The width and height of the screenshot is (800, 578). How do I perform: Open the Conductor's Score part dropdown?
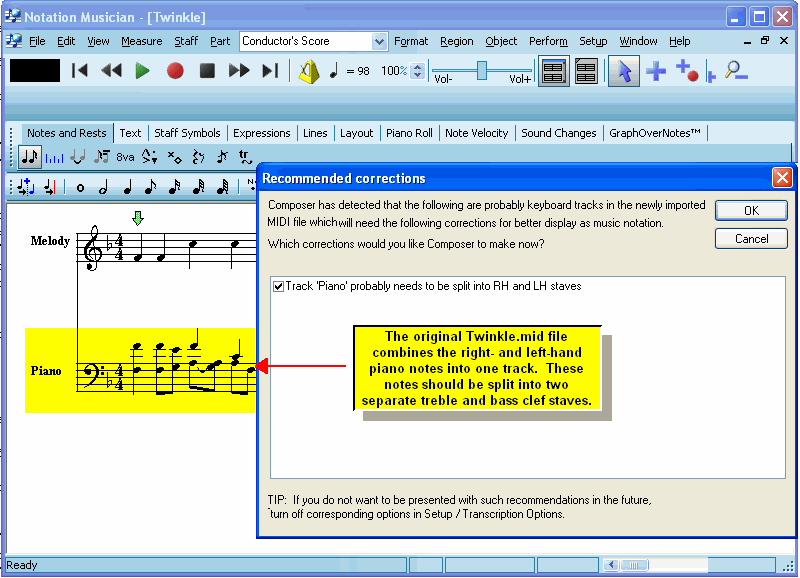379,41
